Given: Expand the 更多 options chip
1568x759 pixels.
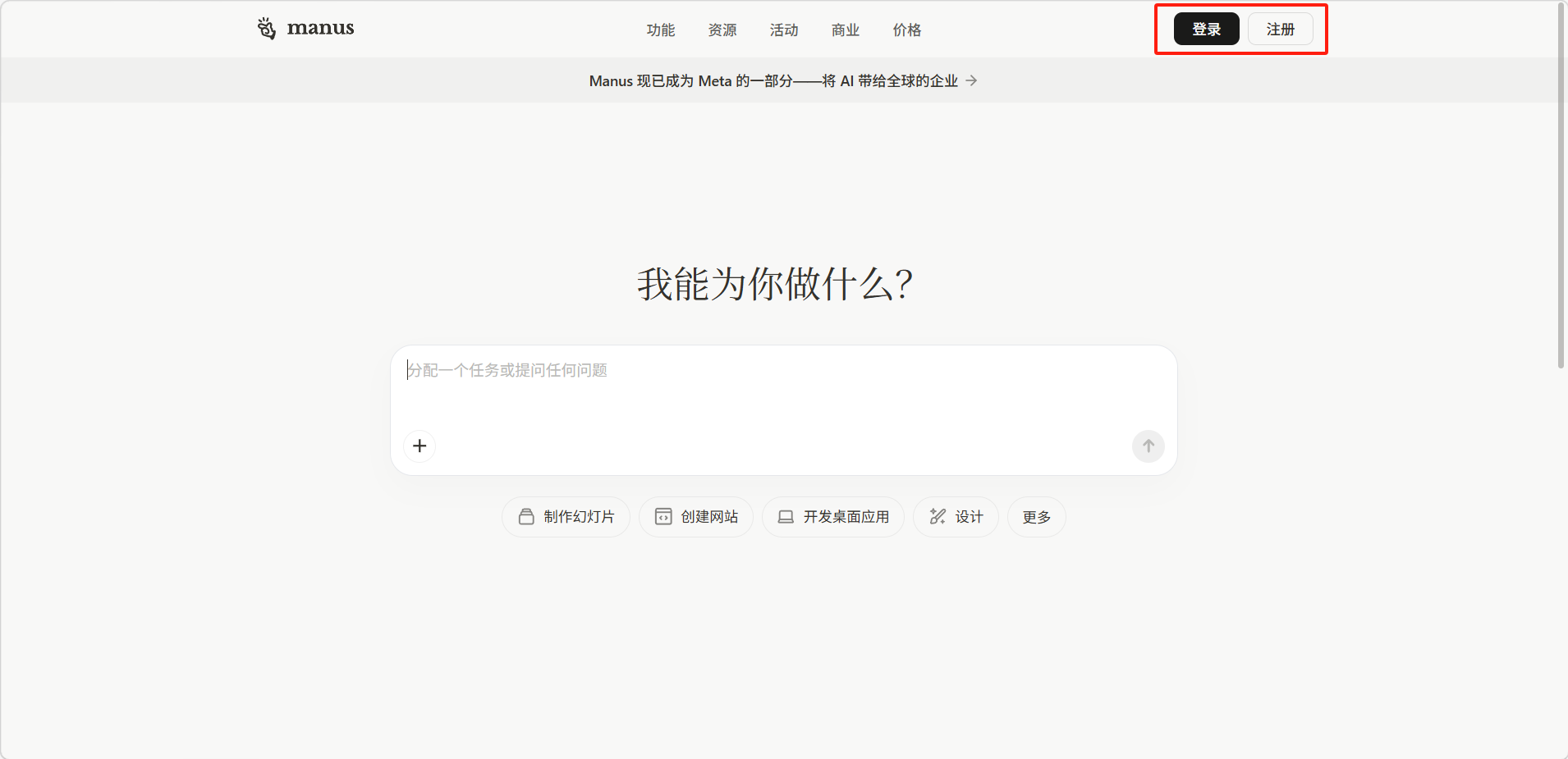Looking at the screenshot, I should pyautogui.click(x=1036, y=517).
